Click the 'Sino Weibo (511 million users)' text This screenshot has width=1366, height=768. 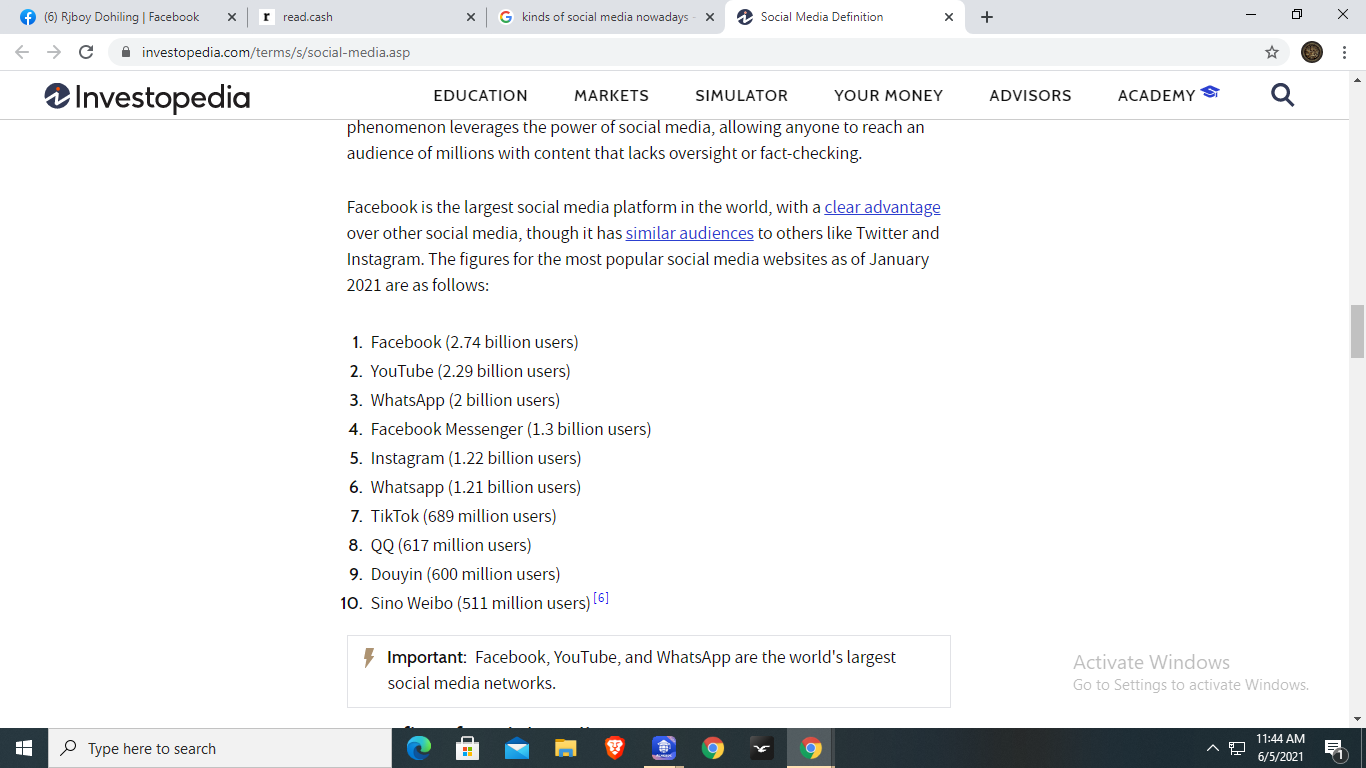(x=480, y=603)
